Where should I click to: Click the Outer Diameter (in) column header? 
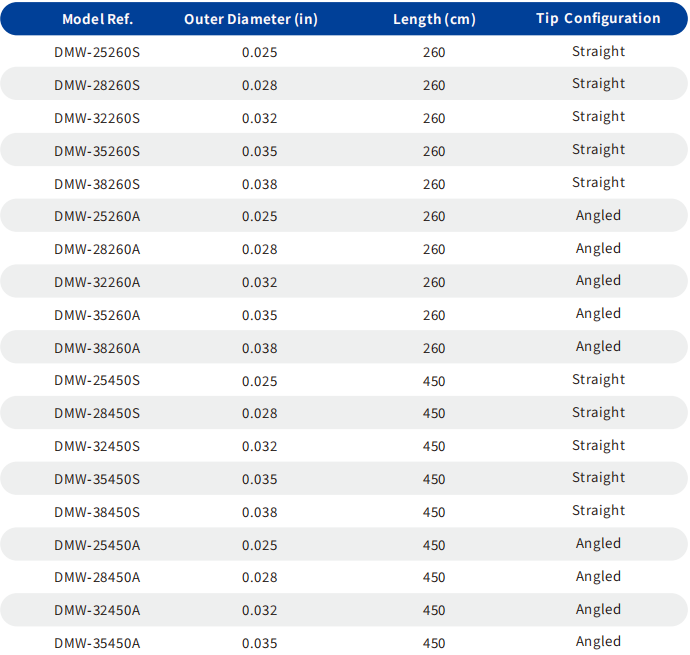[249, 19]
